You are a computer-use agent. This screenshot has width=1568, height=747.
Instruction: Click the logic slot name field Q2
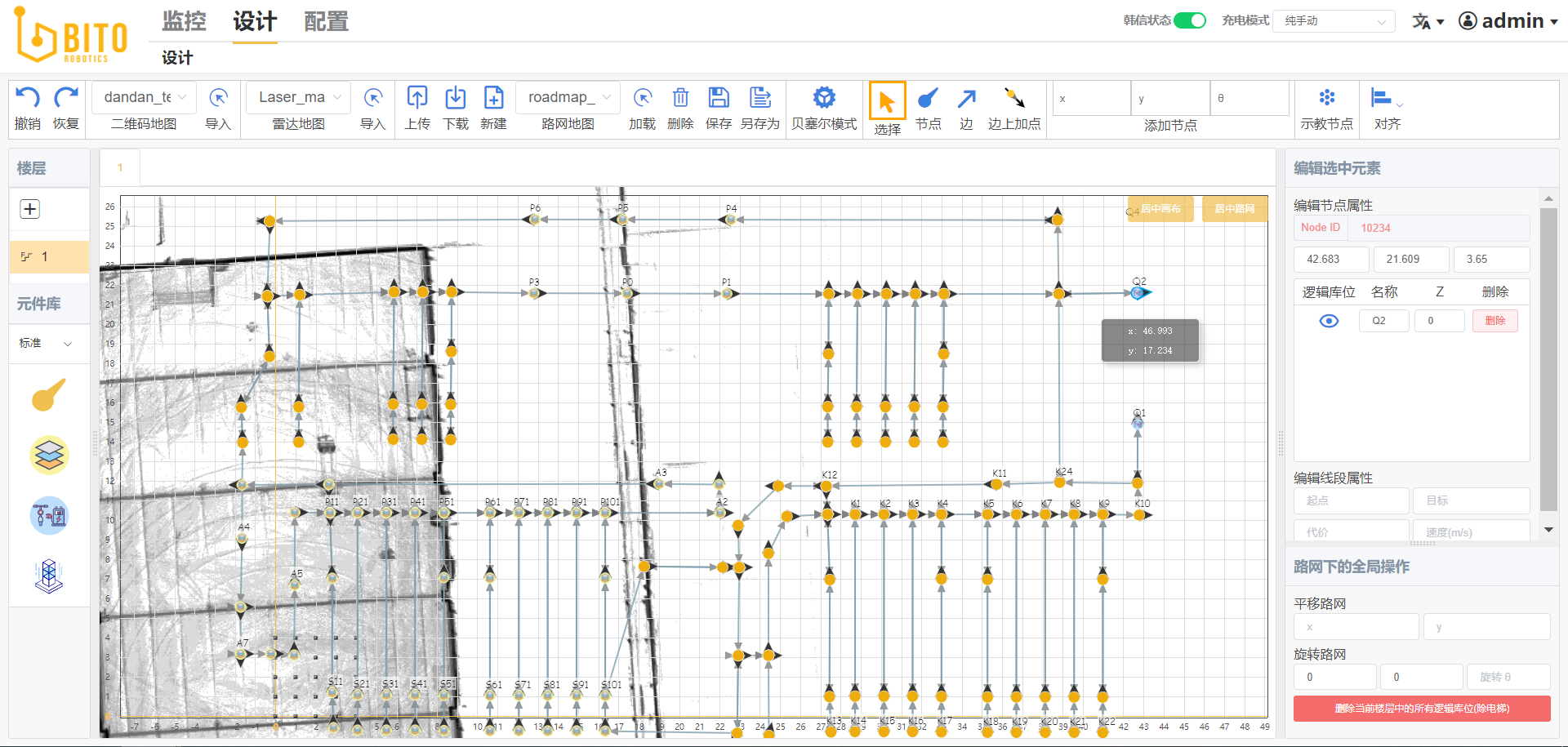point(1384,321)
